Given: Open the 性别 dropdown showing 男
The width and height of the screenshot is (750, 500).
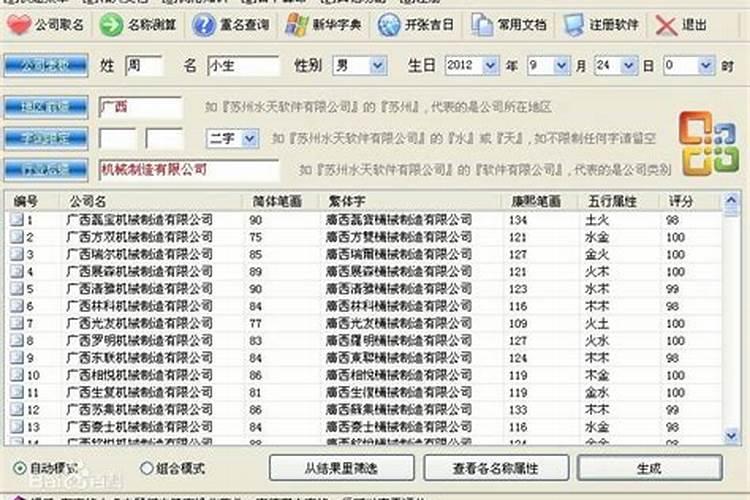Looking at the screenshot, I should point(359,65).
